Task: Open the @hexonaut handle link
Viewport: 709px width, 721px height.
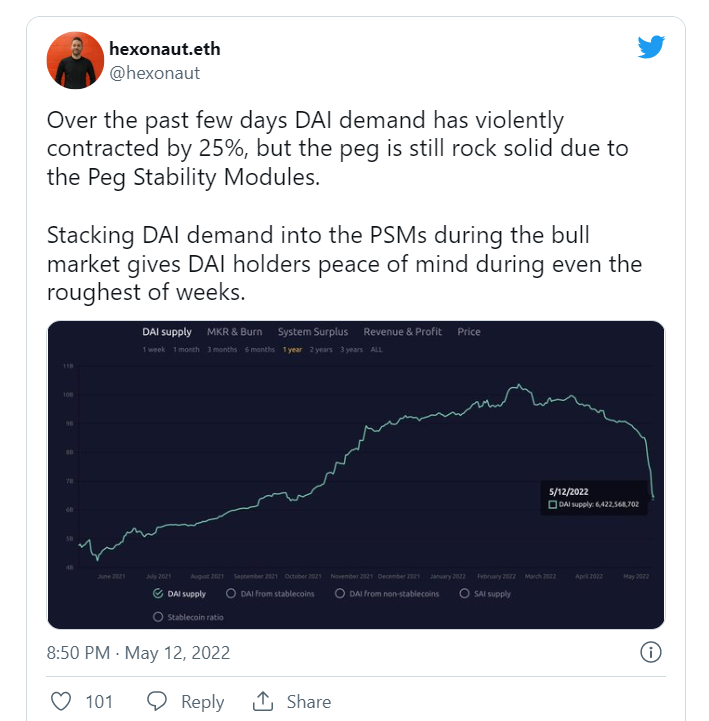Action: click(154, 73)
